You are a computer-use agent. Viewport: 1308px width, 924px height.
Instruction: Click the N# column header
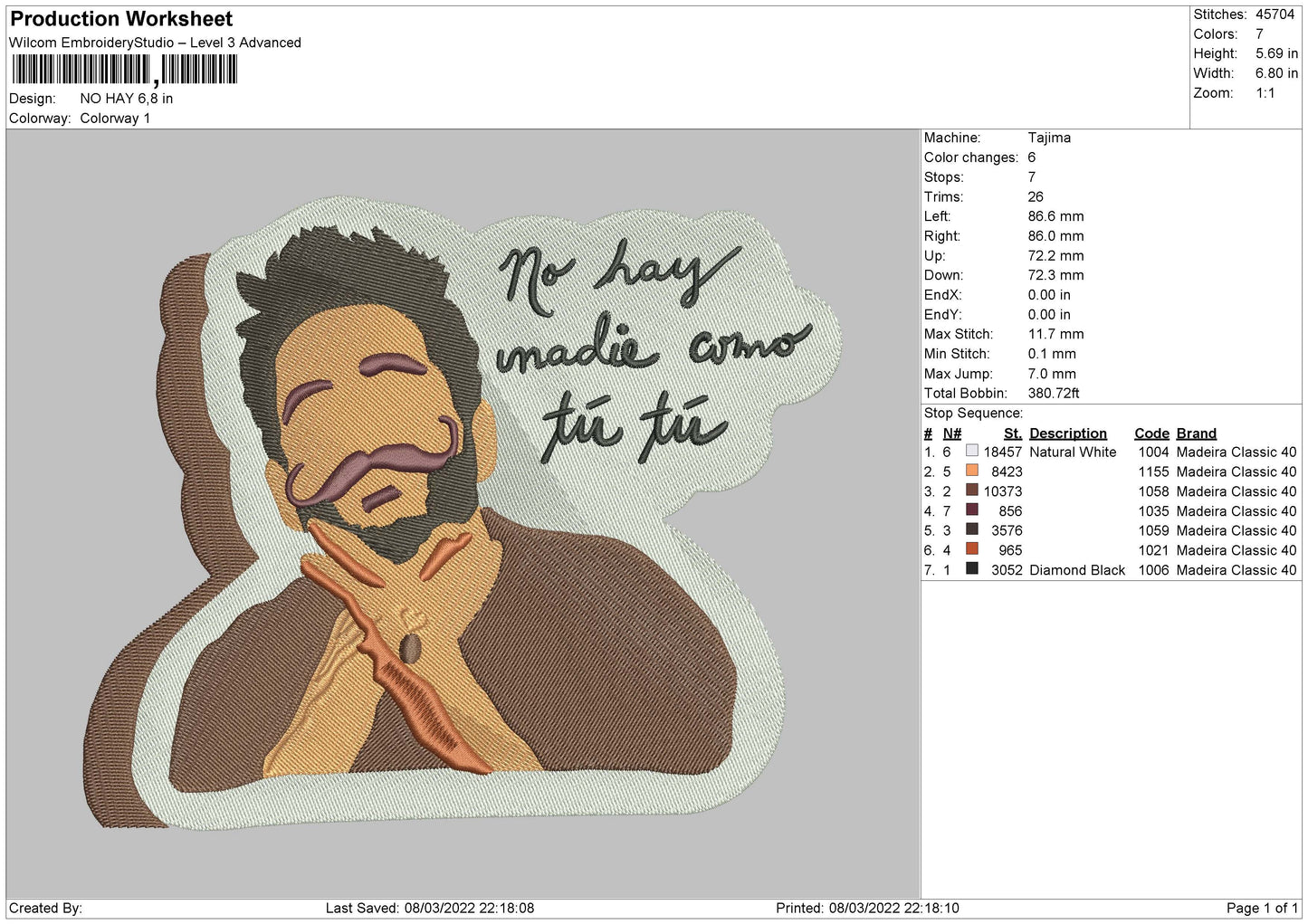pos(951,433)
